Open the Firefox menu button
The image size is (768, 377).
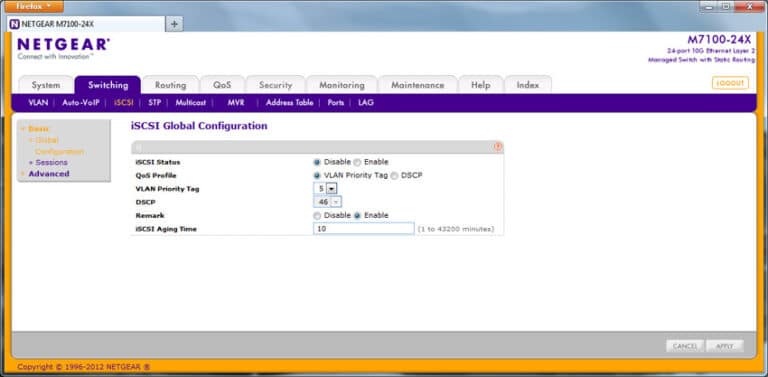coord(35,7)
